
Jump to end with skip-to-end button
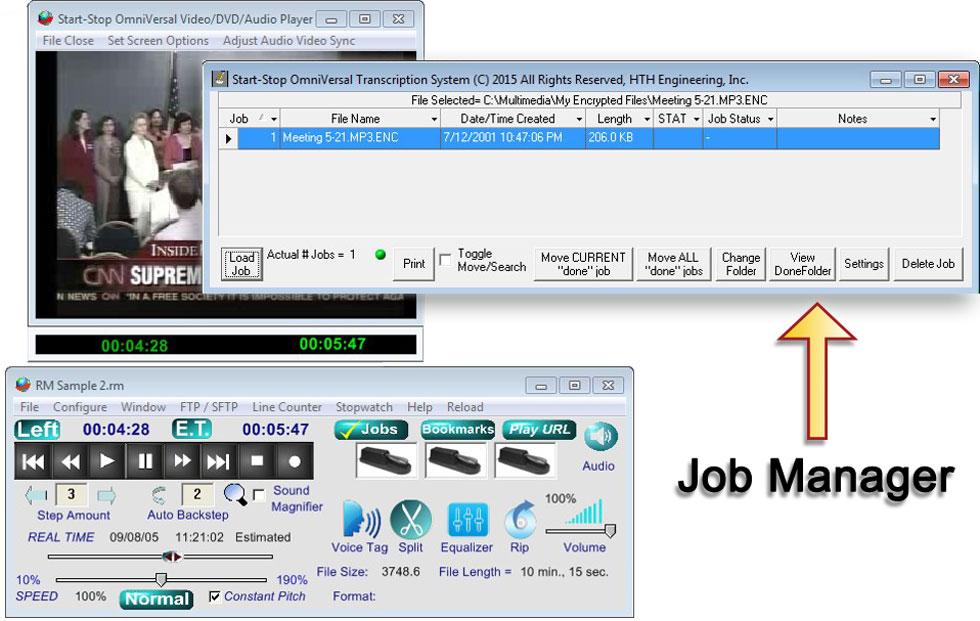click(218, 462)
